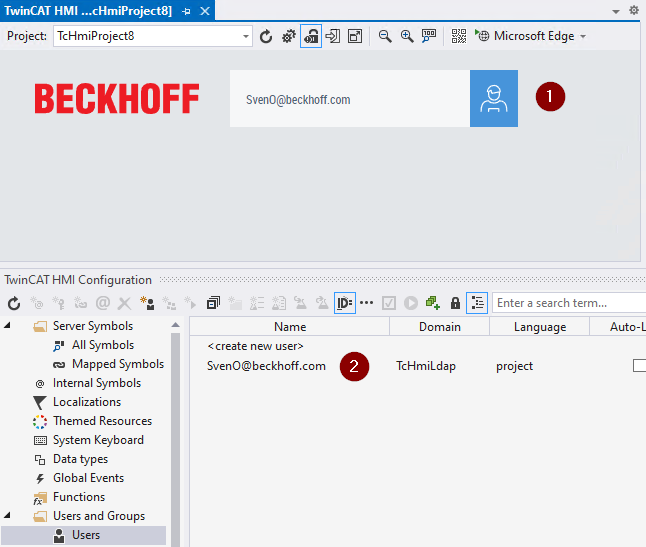Viewport: 646px width, 547px height.
Task: Click the grayed at-sign icon in toolbar
Action: click(103, 304)
